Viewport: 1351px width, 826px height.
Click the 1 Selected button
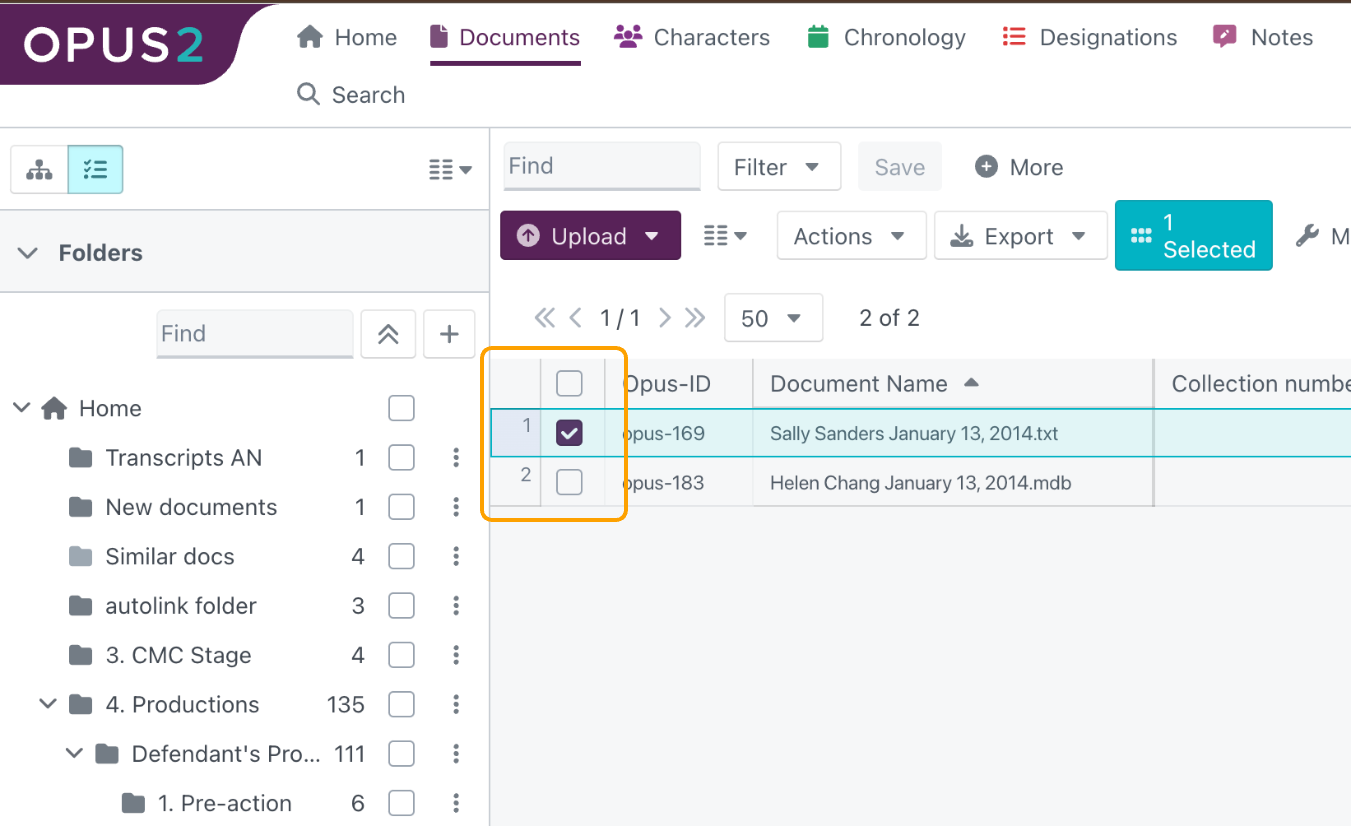pyautogui.click(x=1194, y=236)
